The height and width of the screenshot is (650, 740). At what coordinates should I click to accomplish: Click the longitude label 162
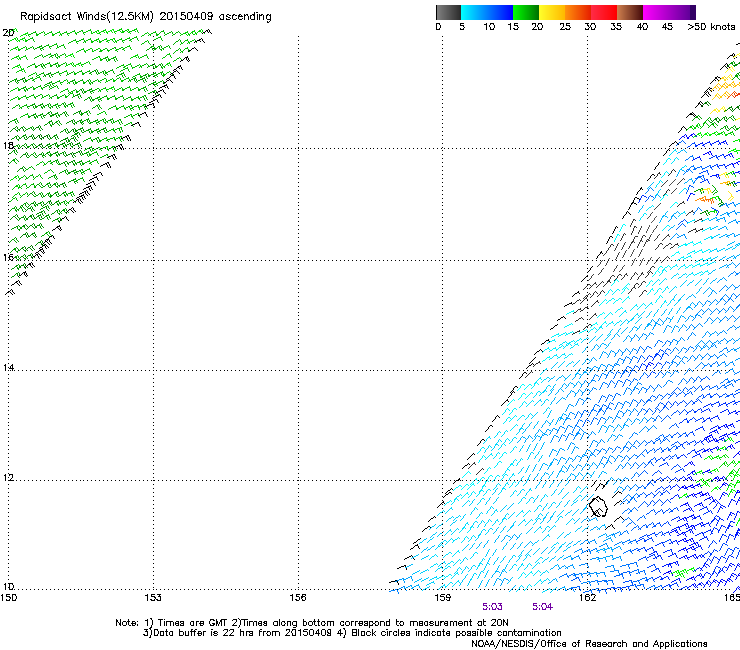587,598
